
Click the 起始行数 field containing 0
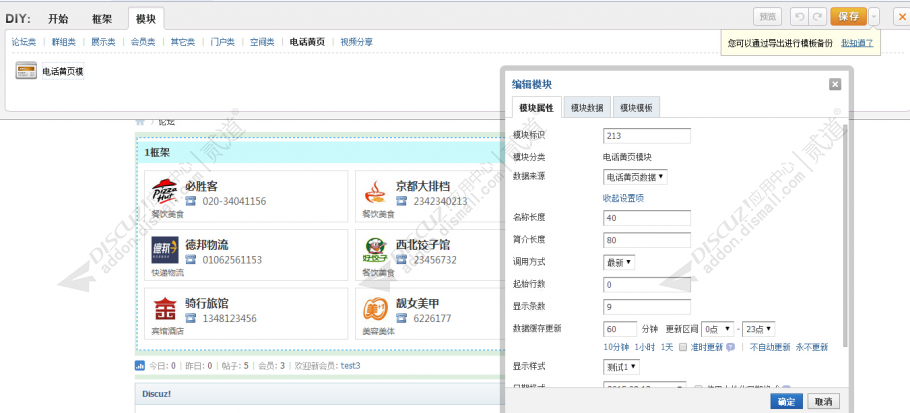(x=647, y=285)
